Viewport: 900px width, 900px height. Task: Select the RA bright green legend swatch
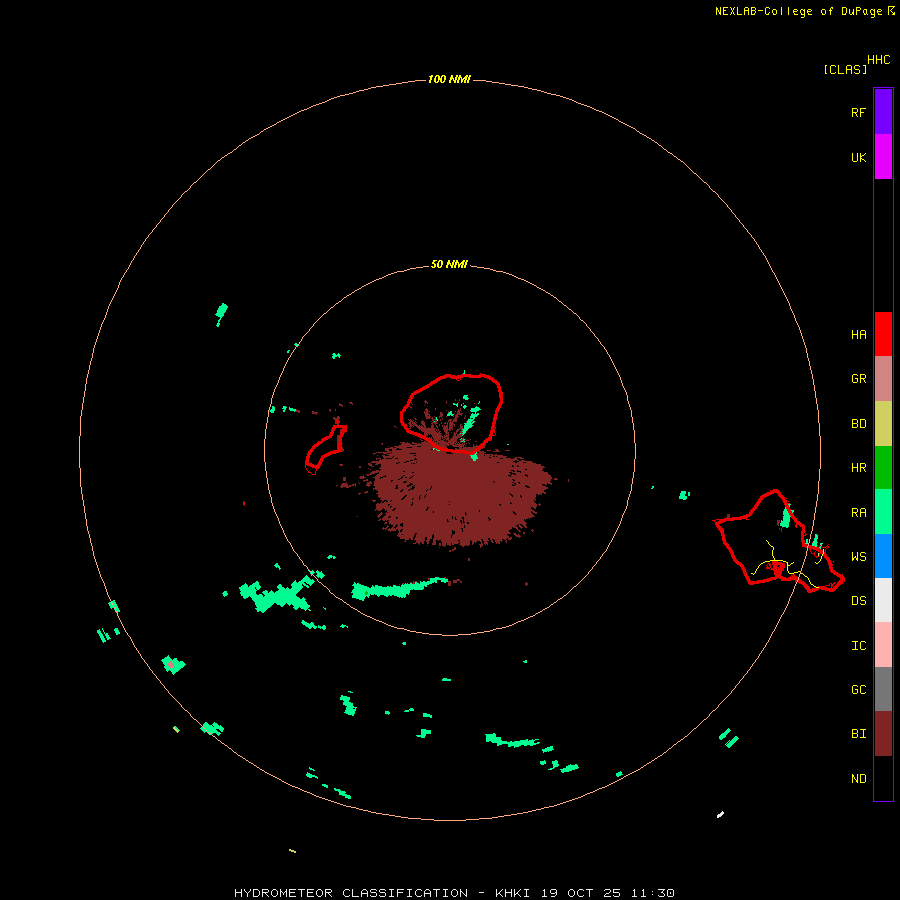883,512
